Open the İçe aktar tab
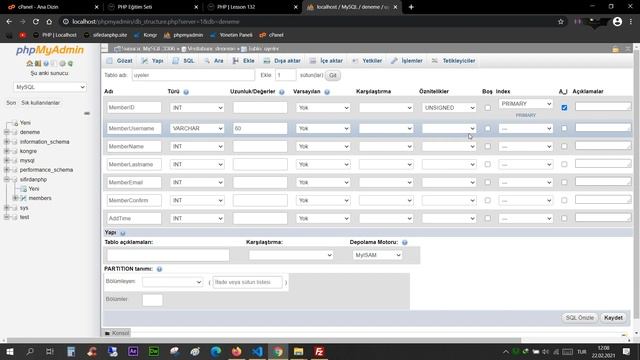 [x=326, y=61]
